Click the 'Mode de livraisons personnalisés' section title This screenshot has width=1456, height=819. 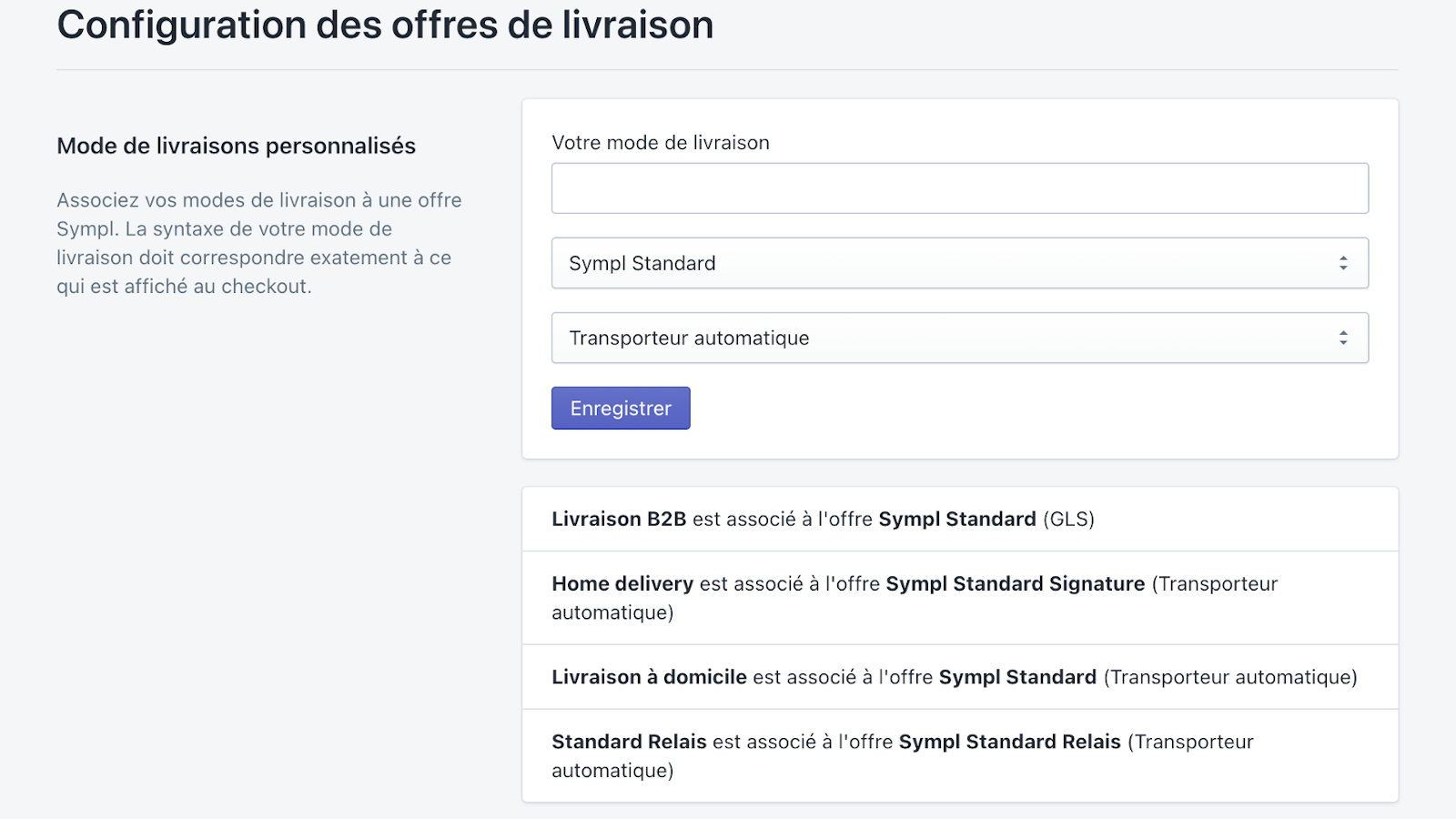coord(236,146)
